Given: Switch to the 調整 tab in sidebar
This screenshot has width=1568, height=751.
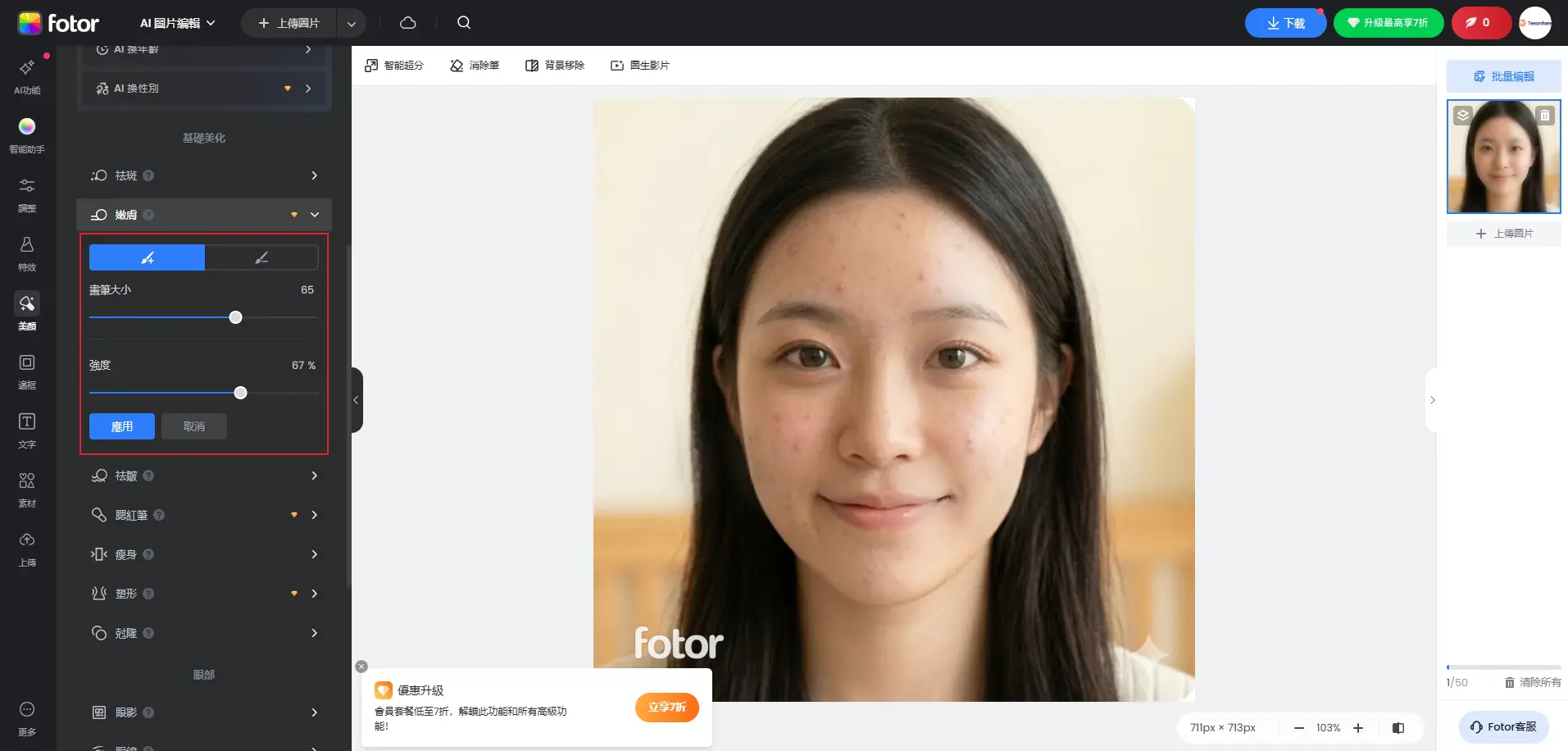Looking at the screenshot, I should point(27,193).
